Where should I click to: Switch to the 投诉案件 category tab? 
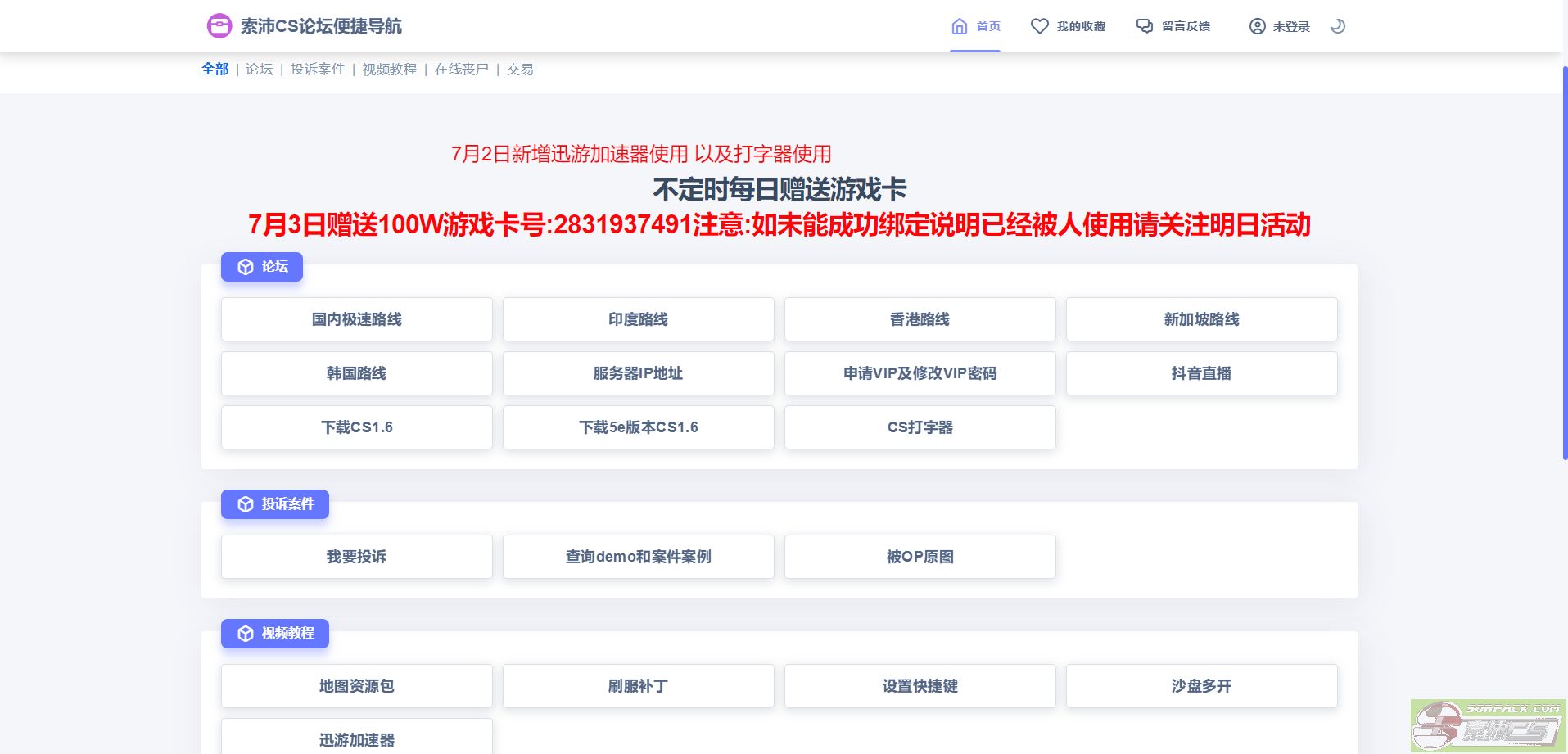(x=318, y=70)
